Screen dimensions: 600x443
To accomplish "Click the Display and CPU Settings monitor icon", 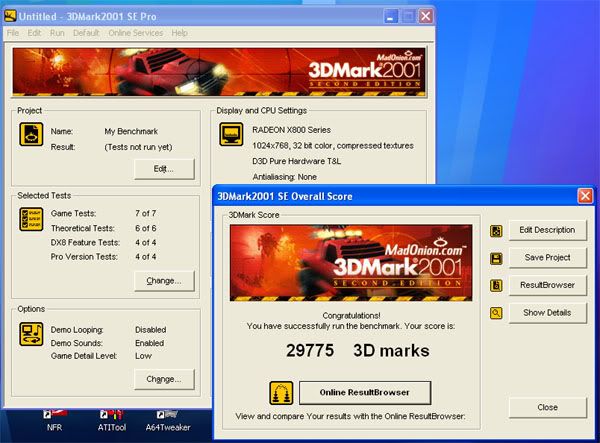I will click(231, 134).
